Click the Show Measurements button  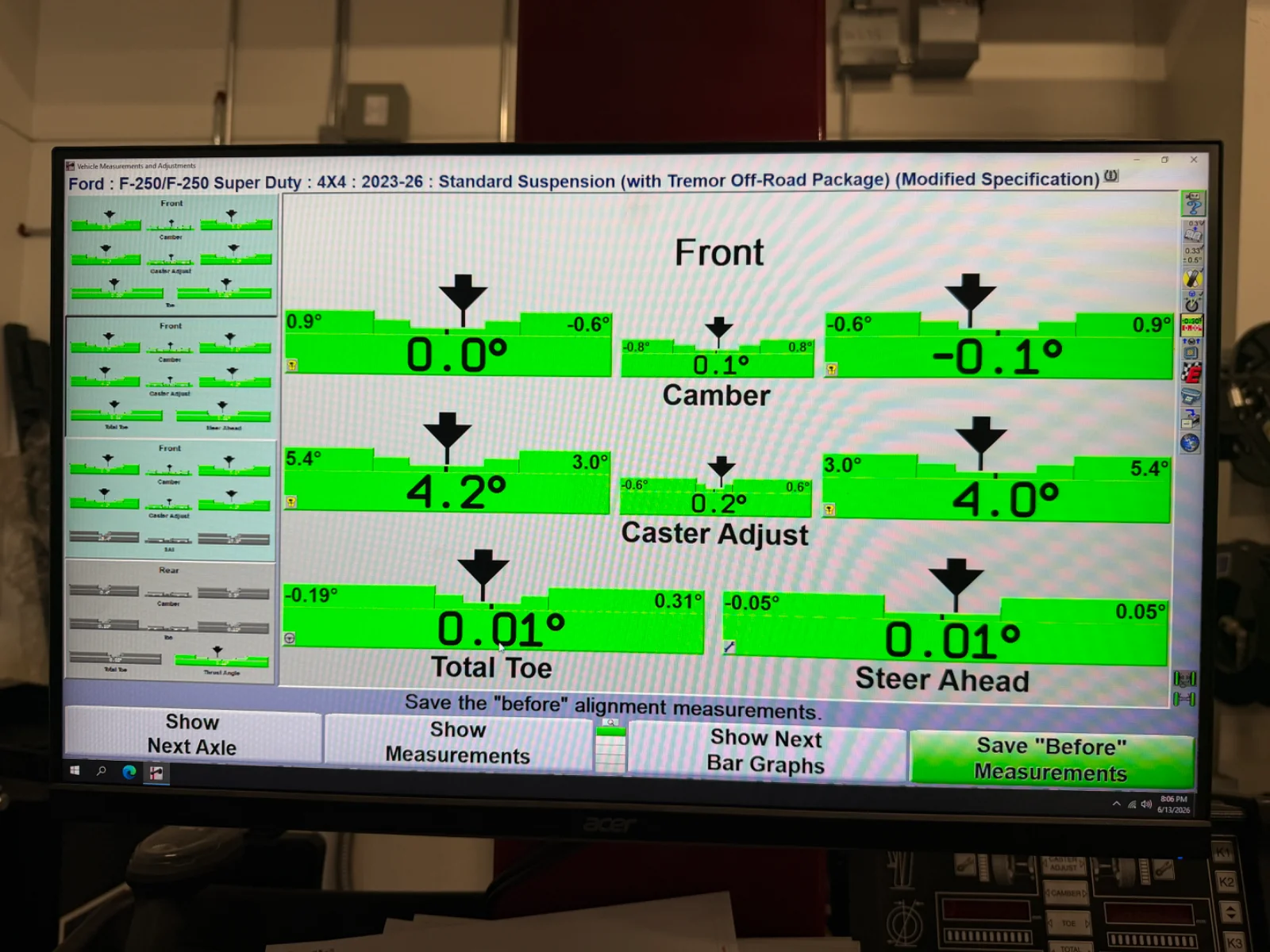click(458, 743)
